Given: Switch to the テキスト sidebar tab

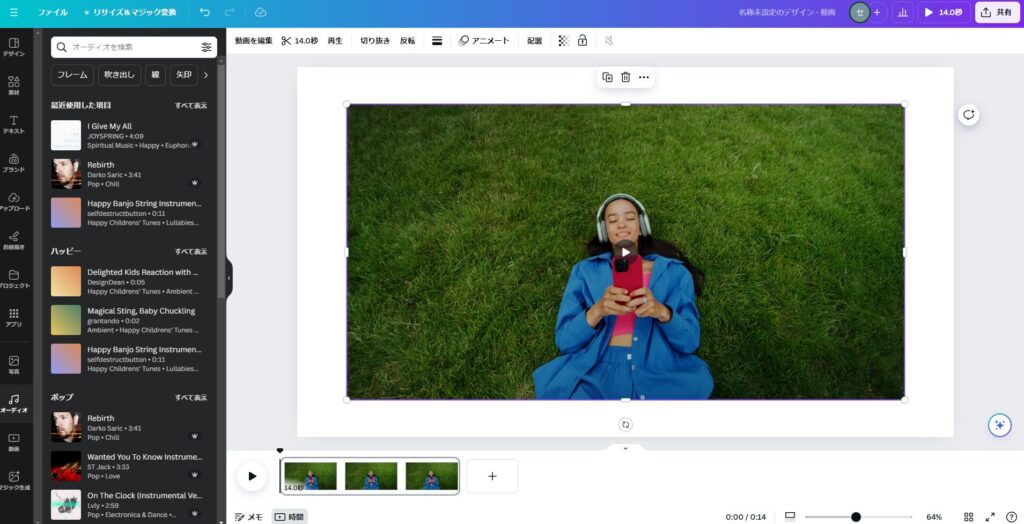Looking at the screenshot, I should click(x=14, y=125).
